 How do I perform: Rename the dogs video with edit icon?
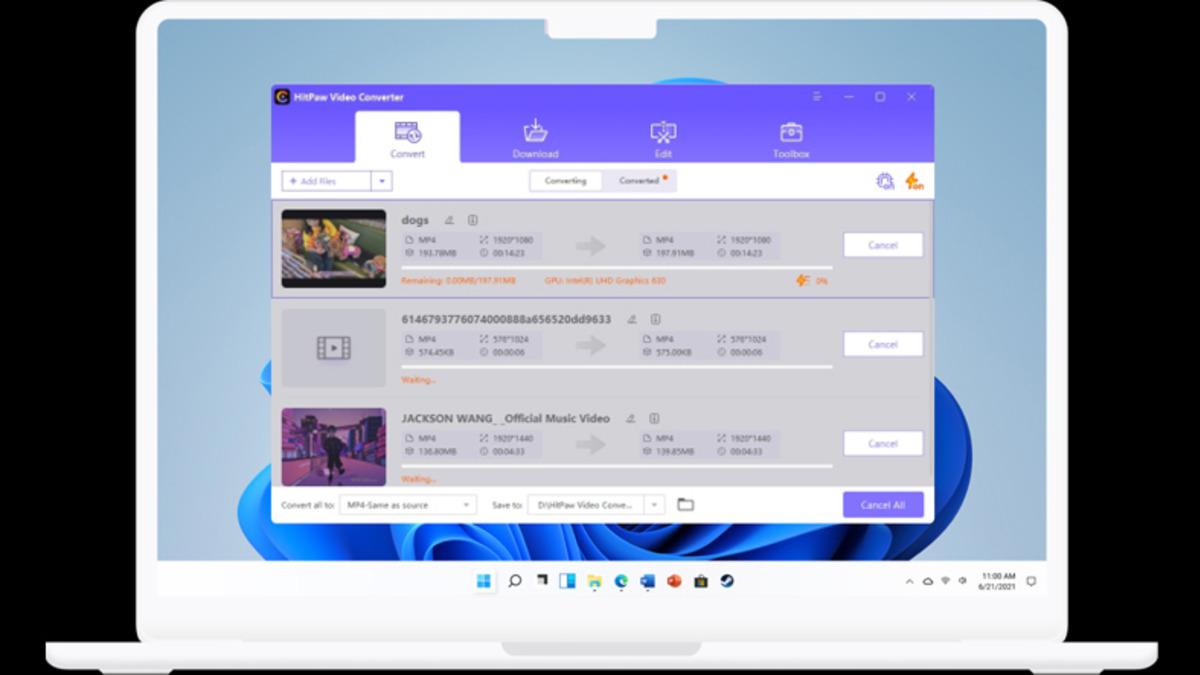(449, 220)
